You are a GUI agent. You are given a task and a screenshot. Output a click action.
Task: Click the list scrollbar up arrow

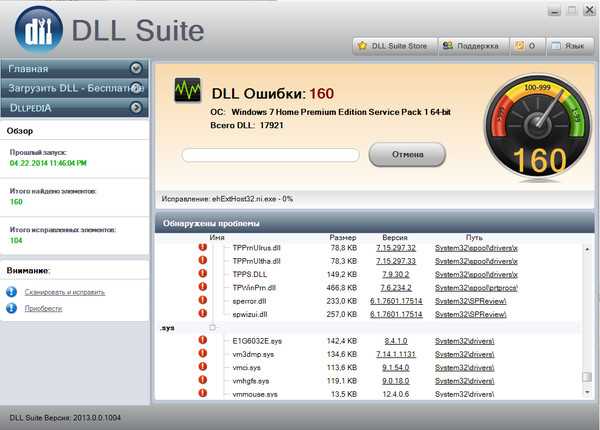coord(587,249)
